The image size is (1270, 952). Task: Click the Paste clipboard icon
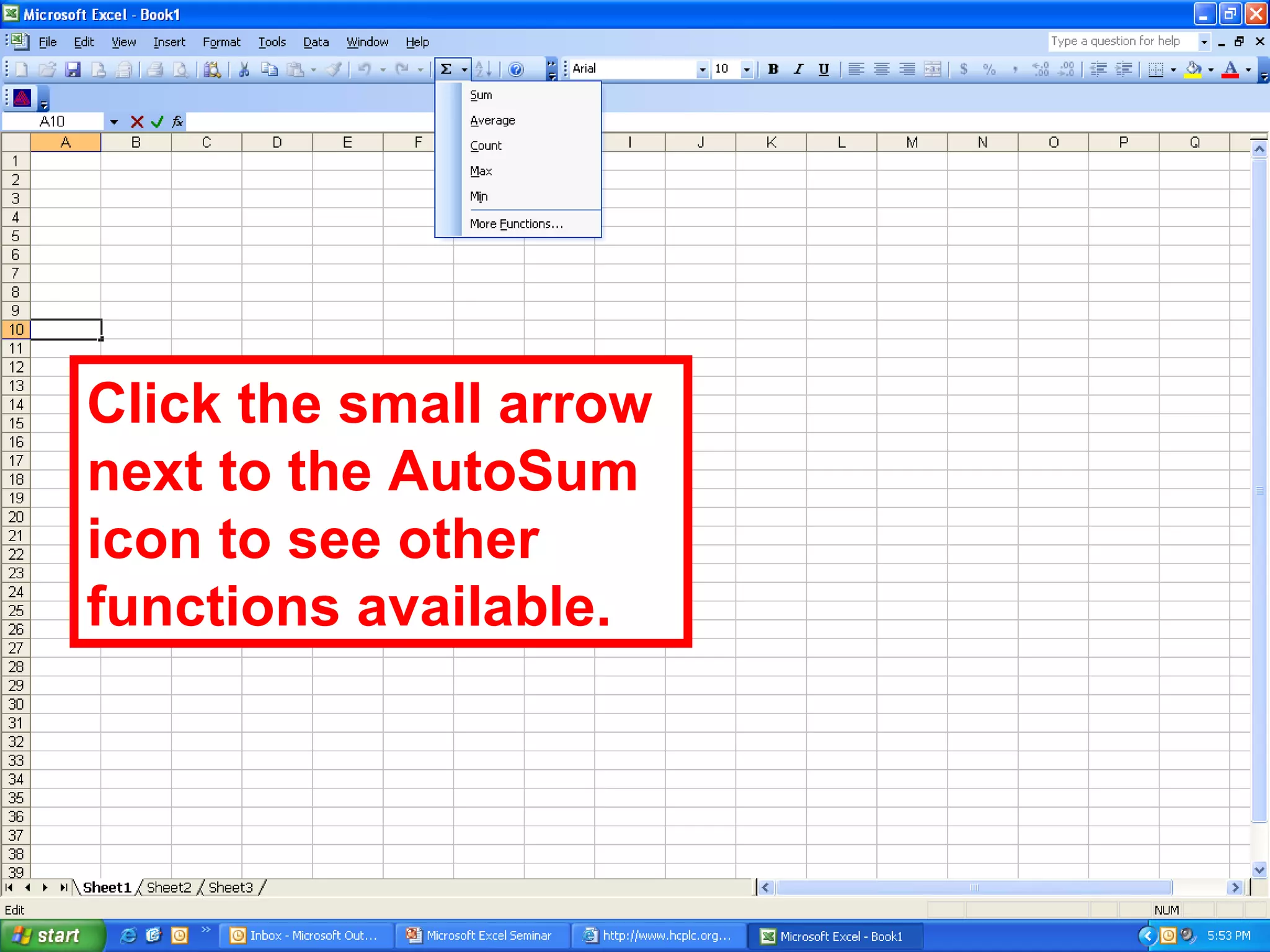[296, 69]
